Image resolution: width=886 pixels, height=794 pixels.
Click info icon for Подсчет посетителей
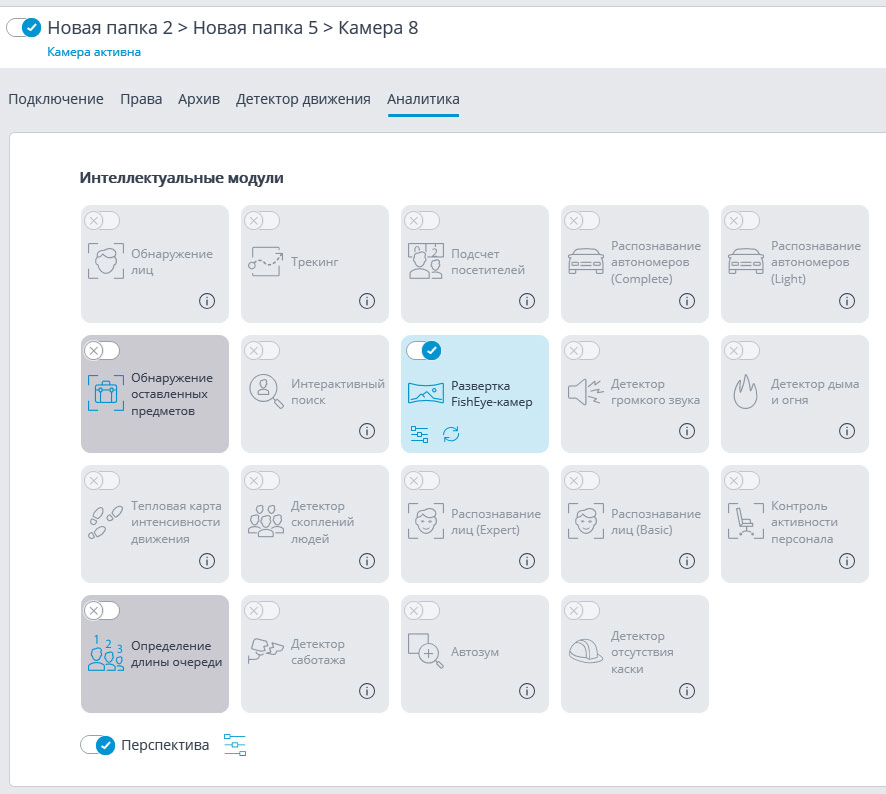527,300
